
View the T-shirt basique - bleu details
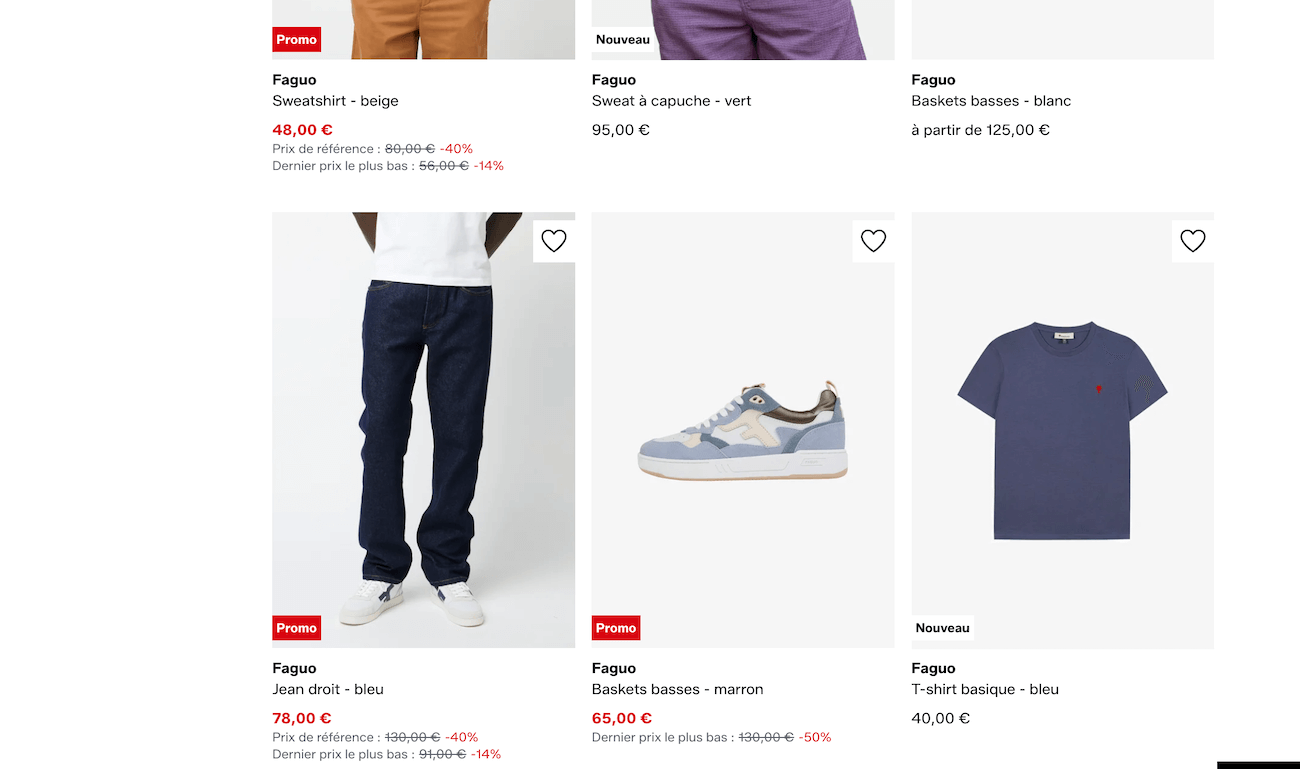985,689
